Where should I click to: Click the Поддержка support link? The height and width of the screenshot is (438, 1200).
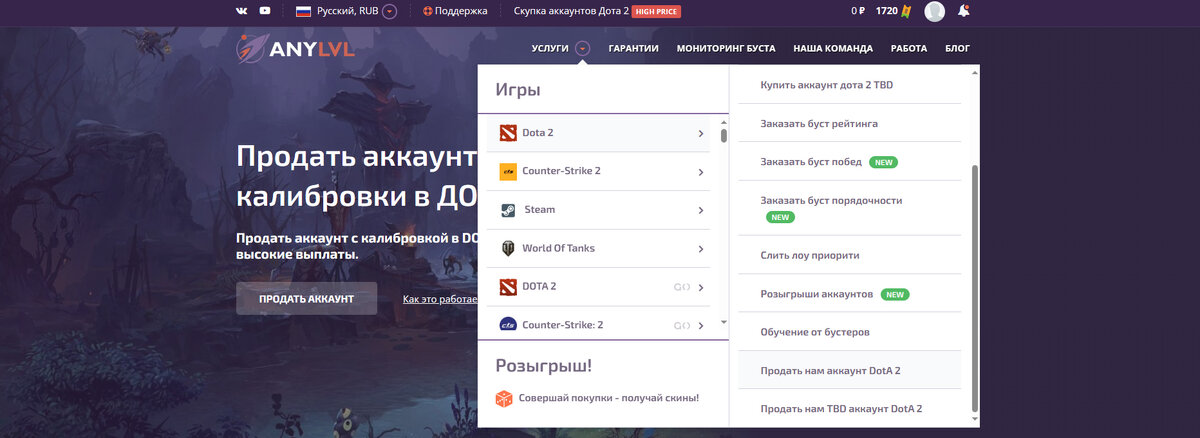[461, 11]
